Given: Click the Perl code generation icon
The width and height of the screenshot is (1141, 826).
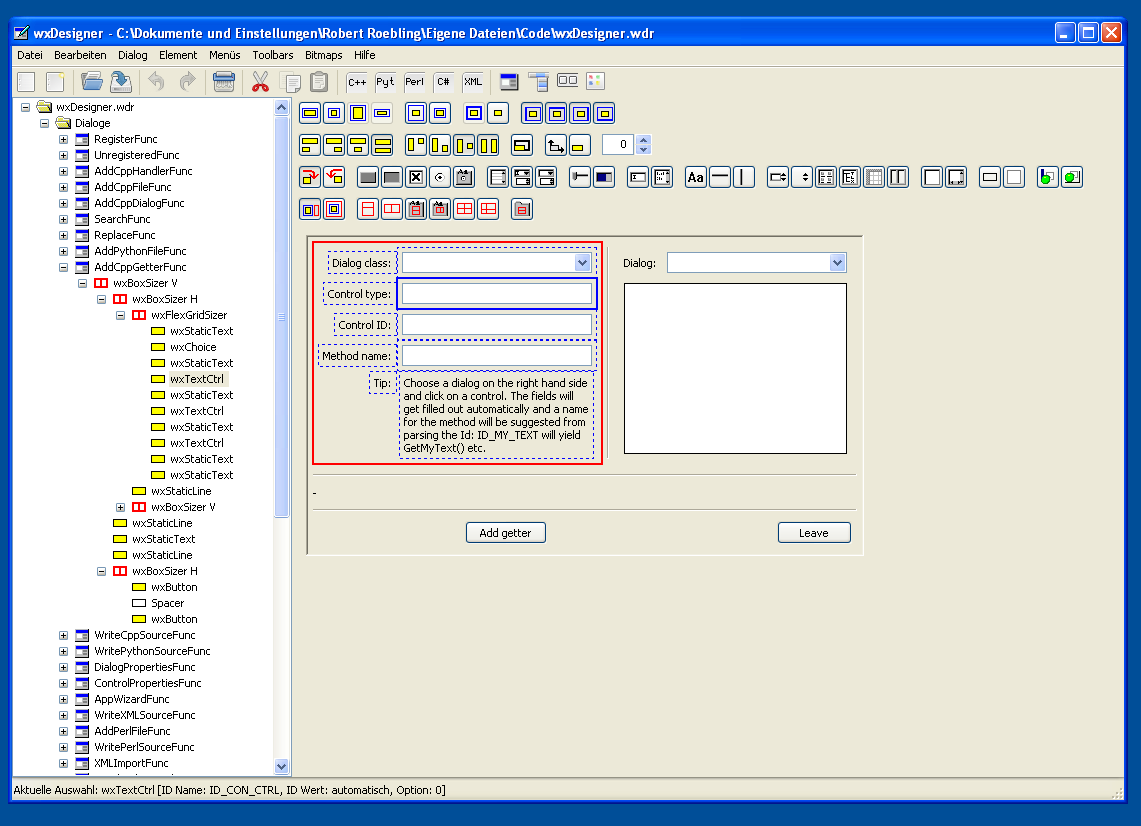Looking at the screenshot, I should pos(414,82).
